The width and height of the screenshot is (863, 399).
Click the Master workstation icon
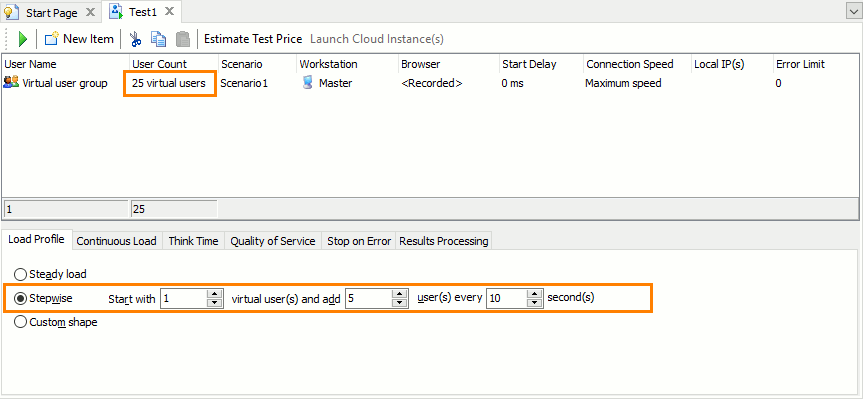pyautogui.click(x=308, y=83)
